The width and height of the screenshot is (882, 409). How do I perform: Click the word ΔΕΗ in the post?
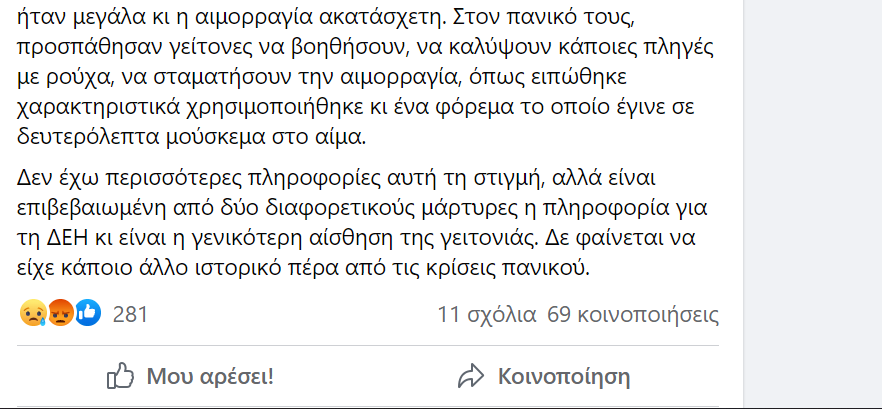pos(59,238)
